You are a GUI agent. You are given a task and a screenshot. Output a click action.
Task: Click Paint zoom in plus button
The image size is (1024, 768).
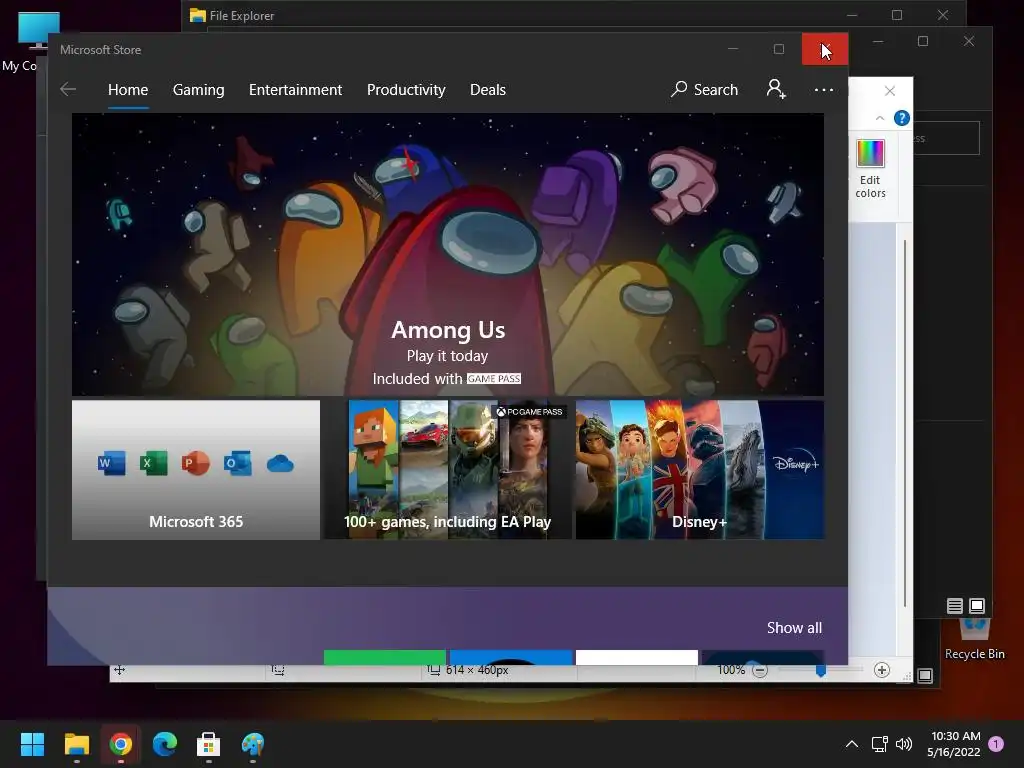coord(882,670)
